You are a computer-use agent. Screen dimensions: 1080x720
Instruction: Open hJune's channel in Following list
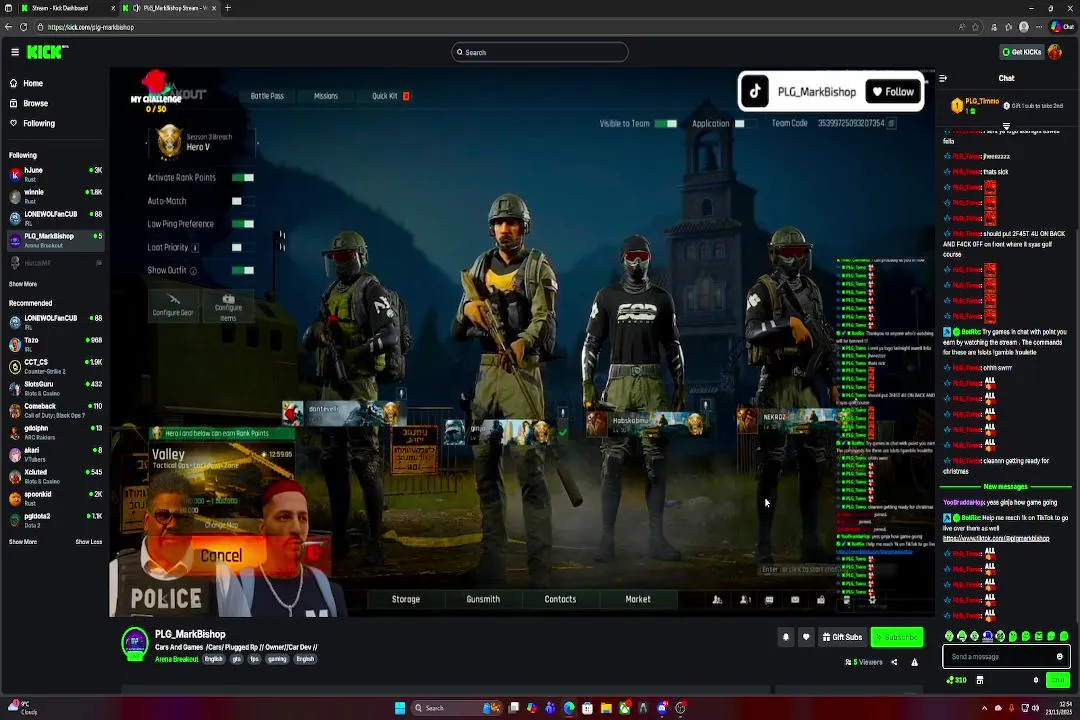[55, 174]
